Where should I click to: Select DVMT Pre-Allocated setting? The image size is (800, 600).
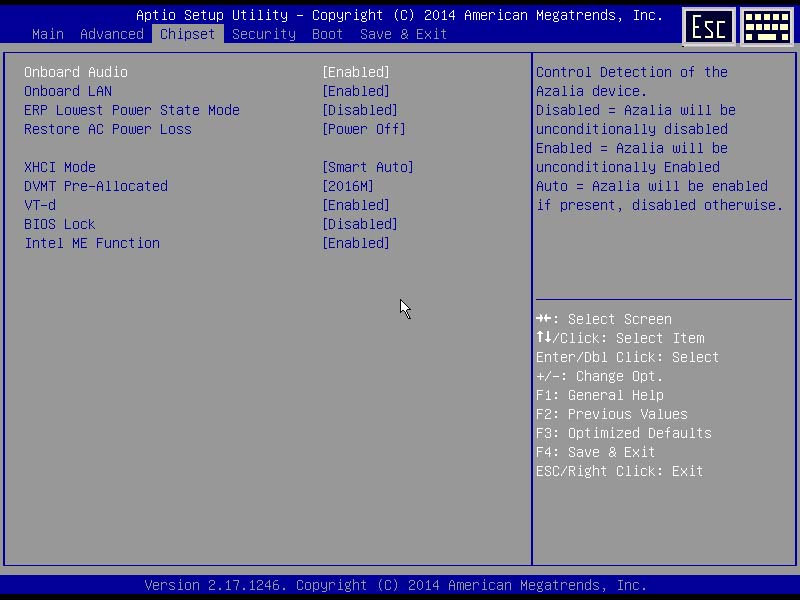pos(96,186)
